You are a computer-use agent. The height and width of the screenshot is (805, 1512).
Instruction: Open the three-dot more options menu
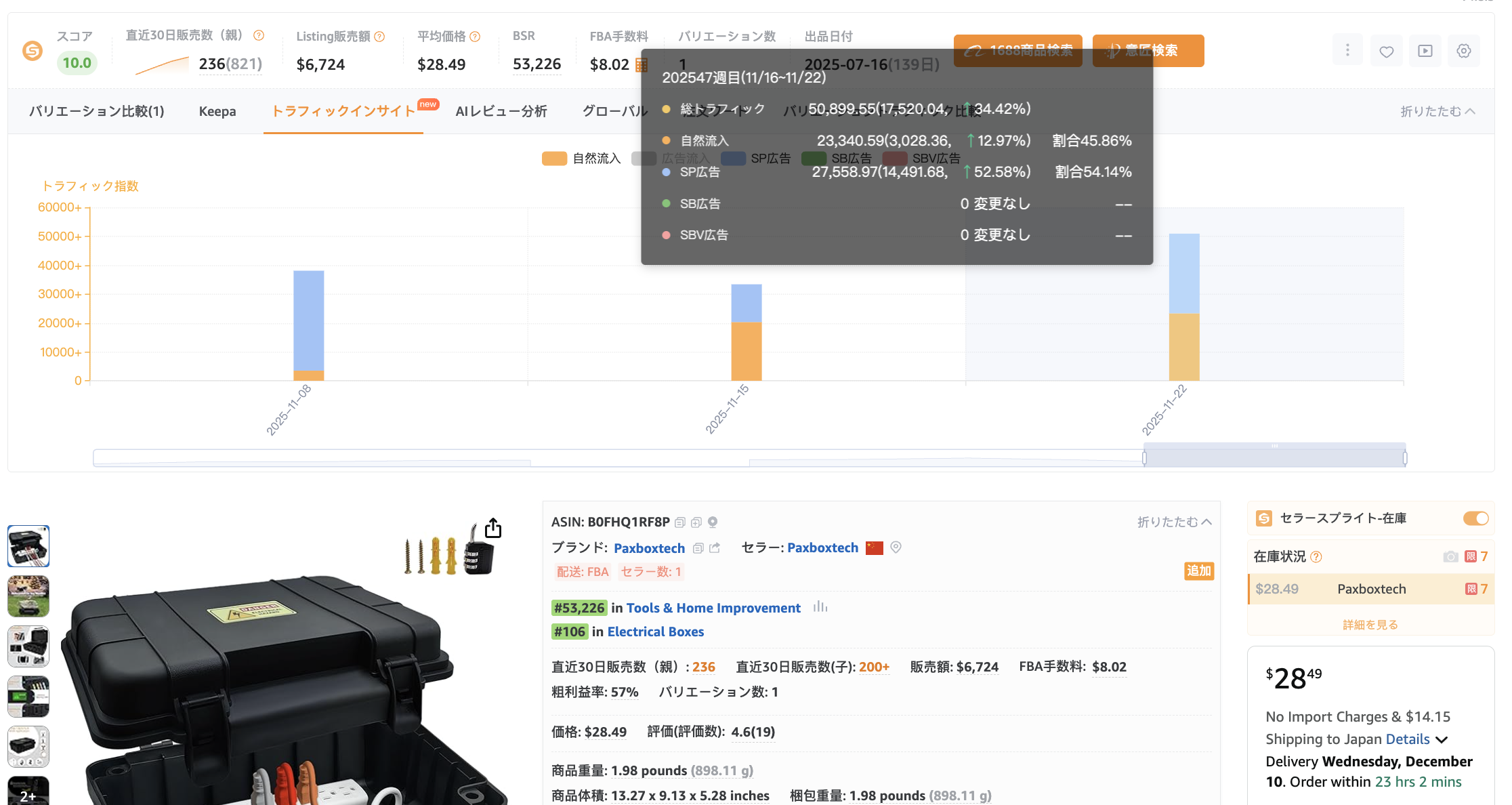click(1347, 50)
